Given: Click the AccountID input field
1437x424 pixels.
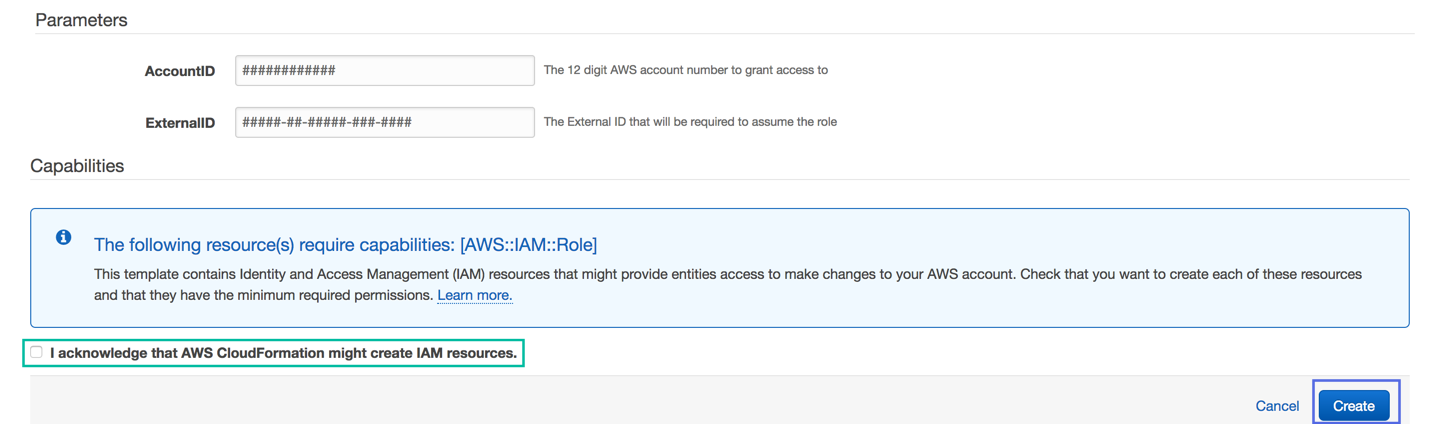Looking at the screenshot, I should coord(384,71).
